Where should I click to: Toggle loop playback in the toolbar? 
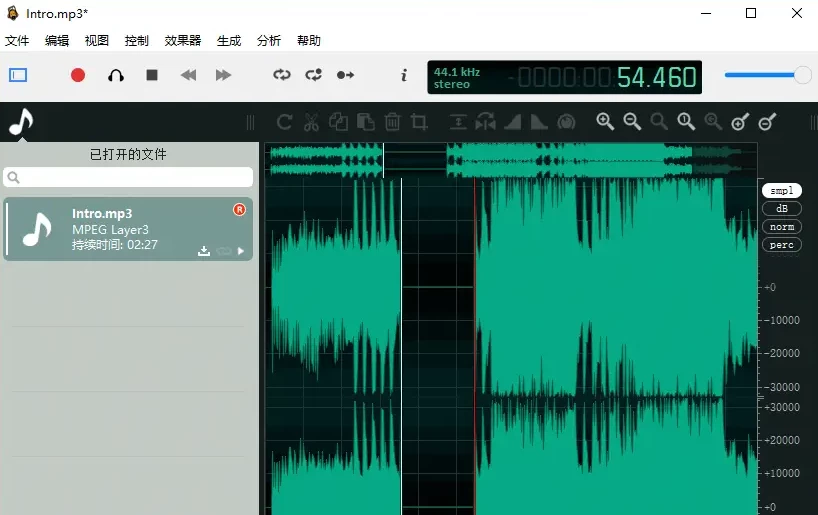pyautogui.click(x=281, y=75)
